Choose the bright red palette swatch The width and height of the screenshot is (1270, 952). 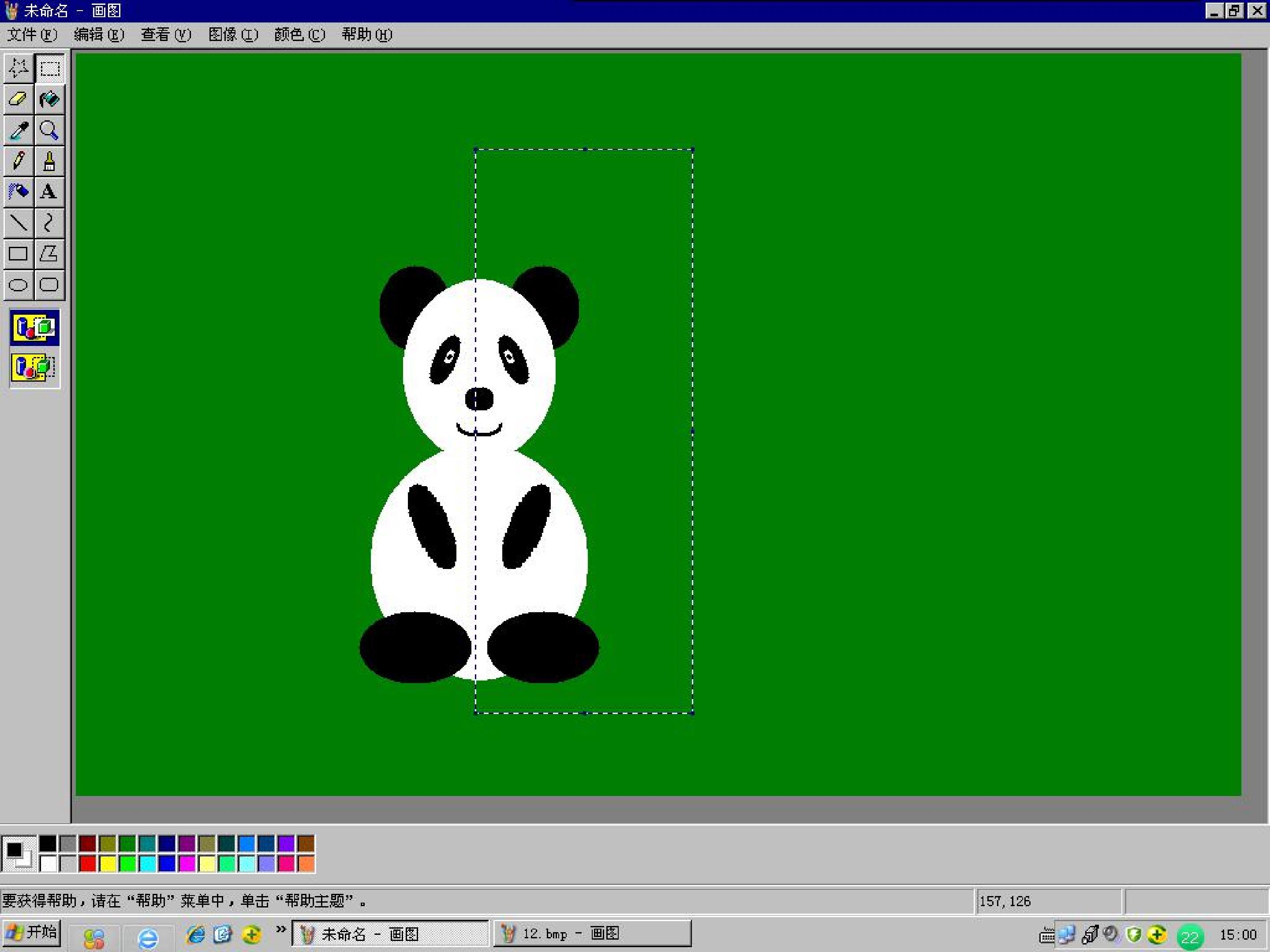click(x=88, y=863)
